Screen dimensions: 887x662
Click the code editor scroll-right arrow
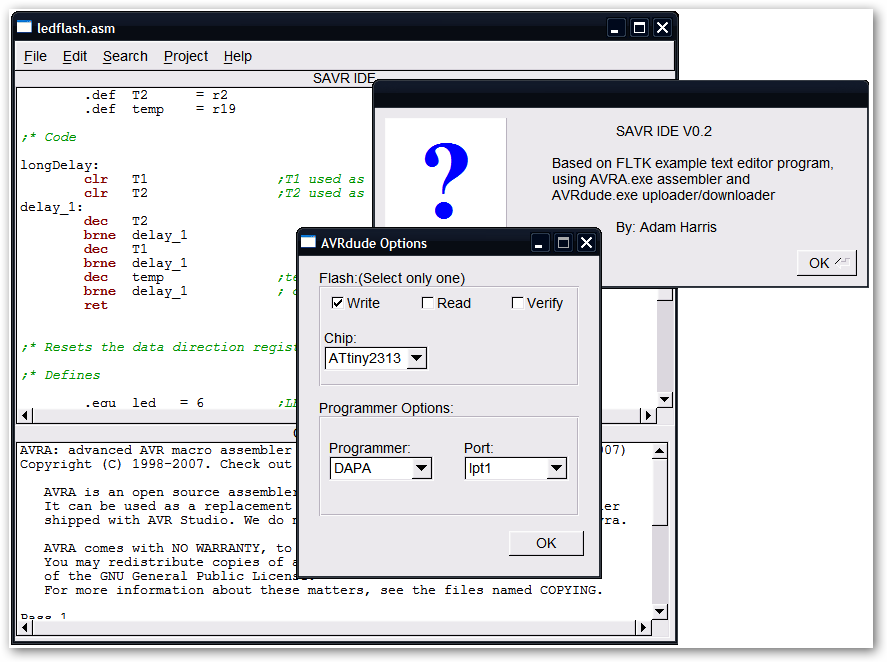click(x=648, y=416)
